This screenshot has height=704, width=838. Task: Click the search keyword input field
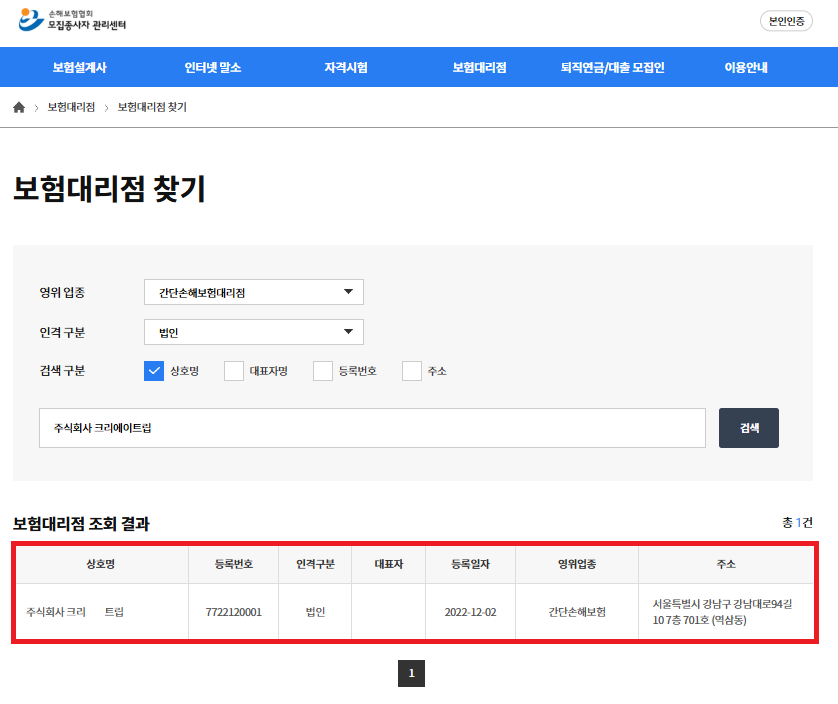[372, 428]
